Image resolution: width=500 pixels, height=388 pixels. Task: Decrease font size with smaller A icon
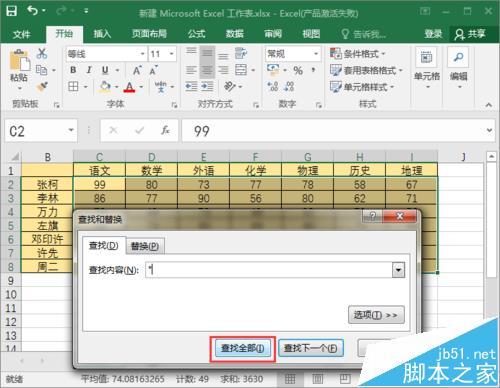tap(153, 70)
